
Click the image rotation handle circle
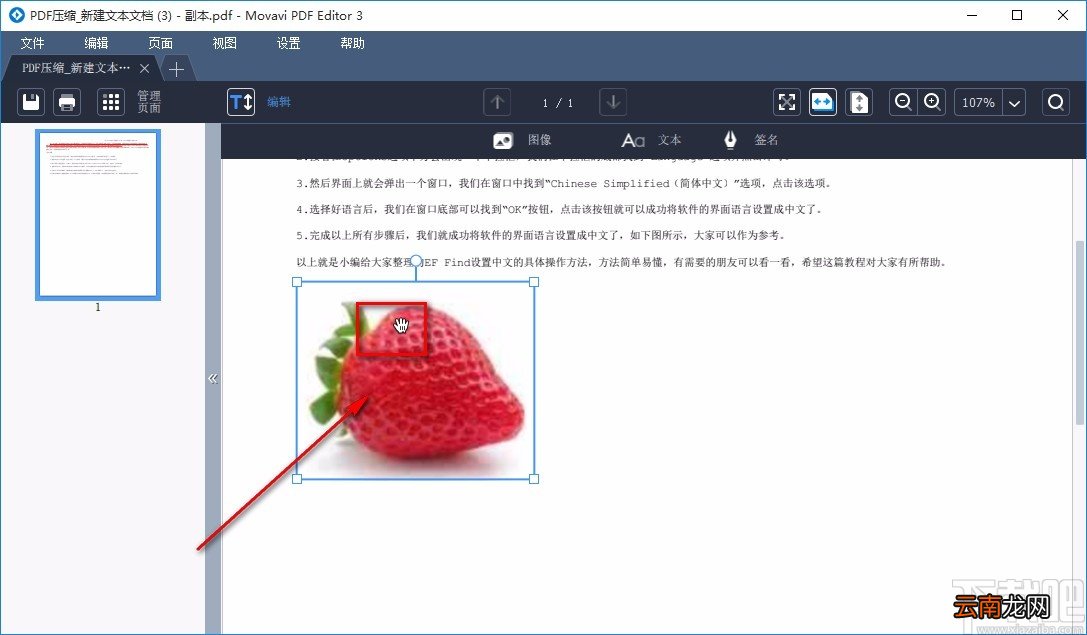pos(416,261)
